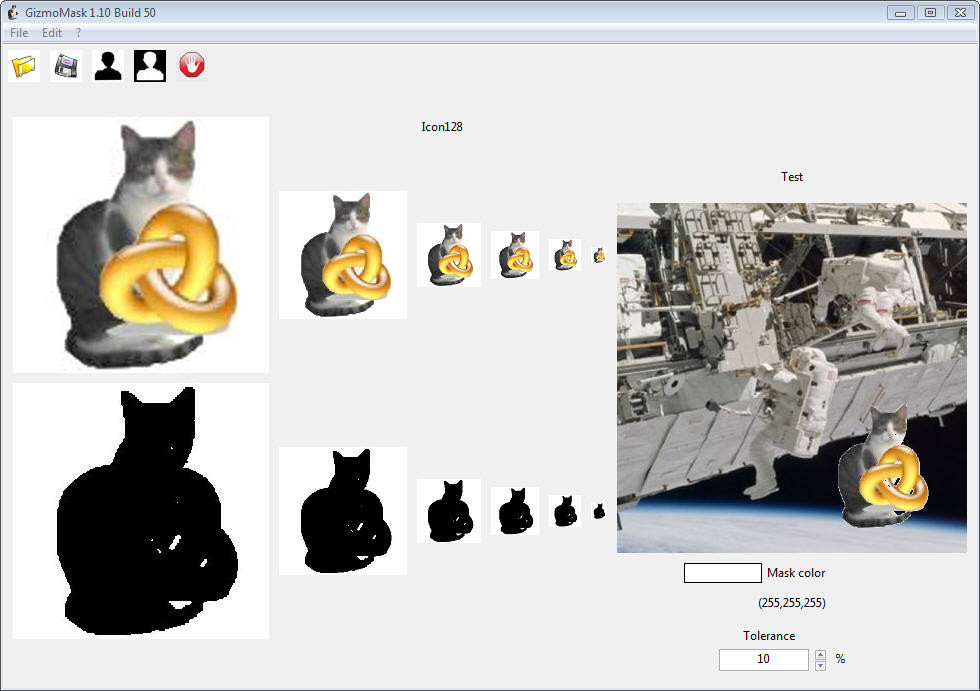980x691 pixels.
Task: Close the GizmoMask window
Action: [x=961, y=12]
